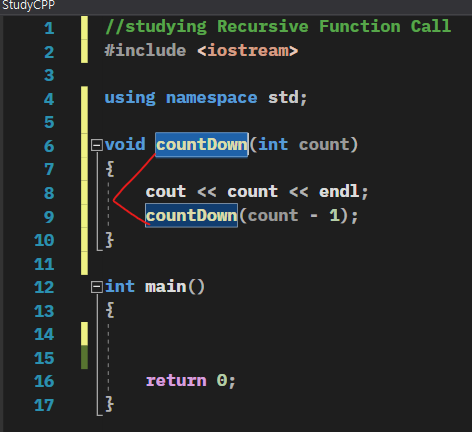472x432 pixels.
Task: Click line number 16 in the gutter
Action: tap(44, 381)
